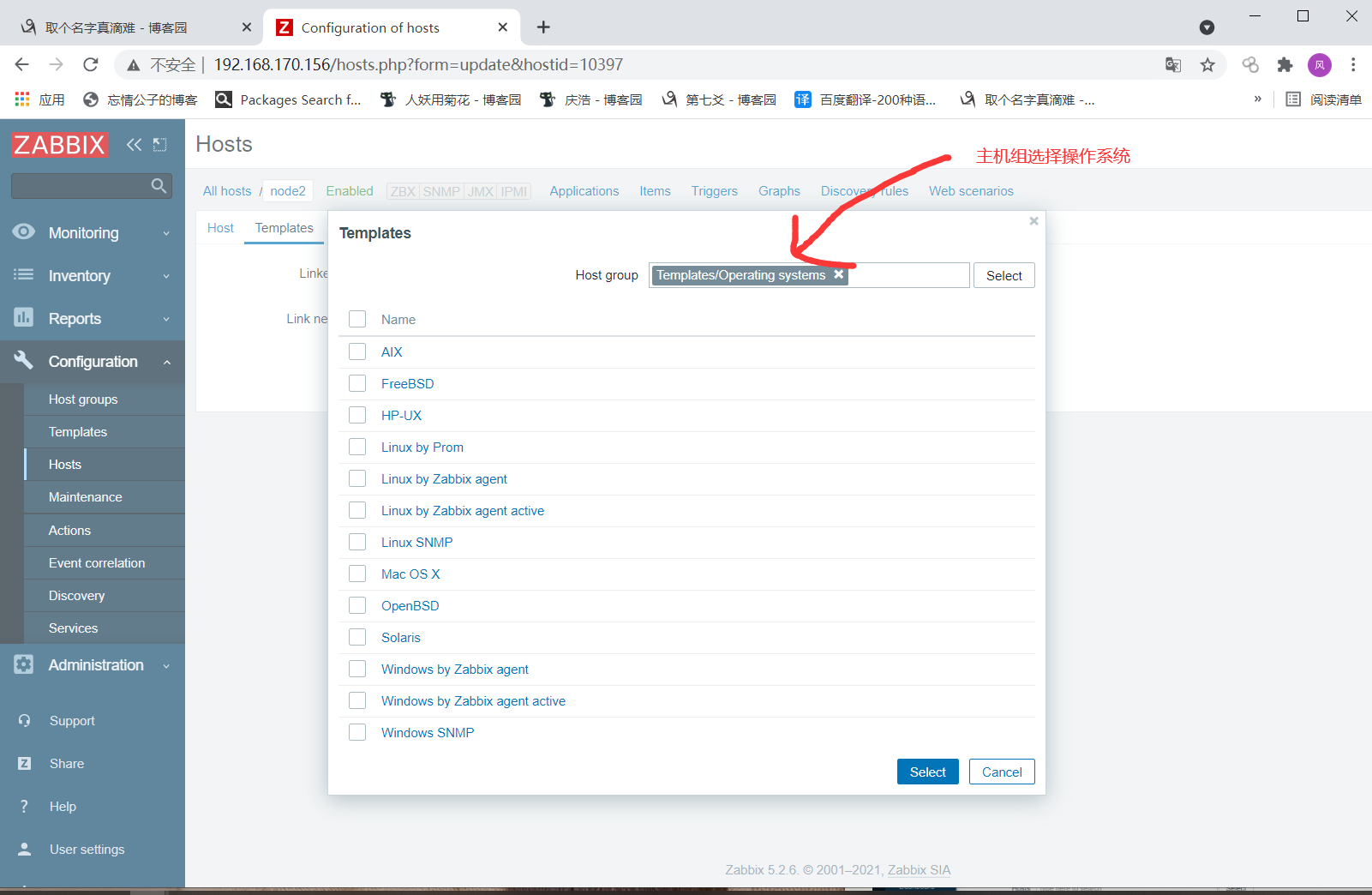
Task: Check the Mac OS X checkbox
Action: point(357,574)
